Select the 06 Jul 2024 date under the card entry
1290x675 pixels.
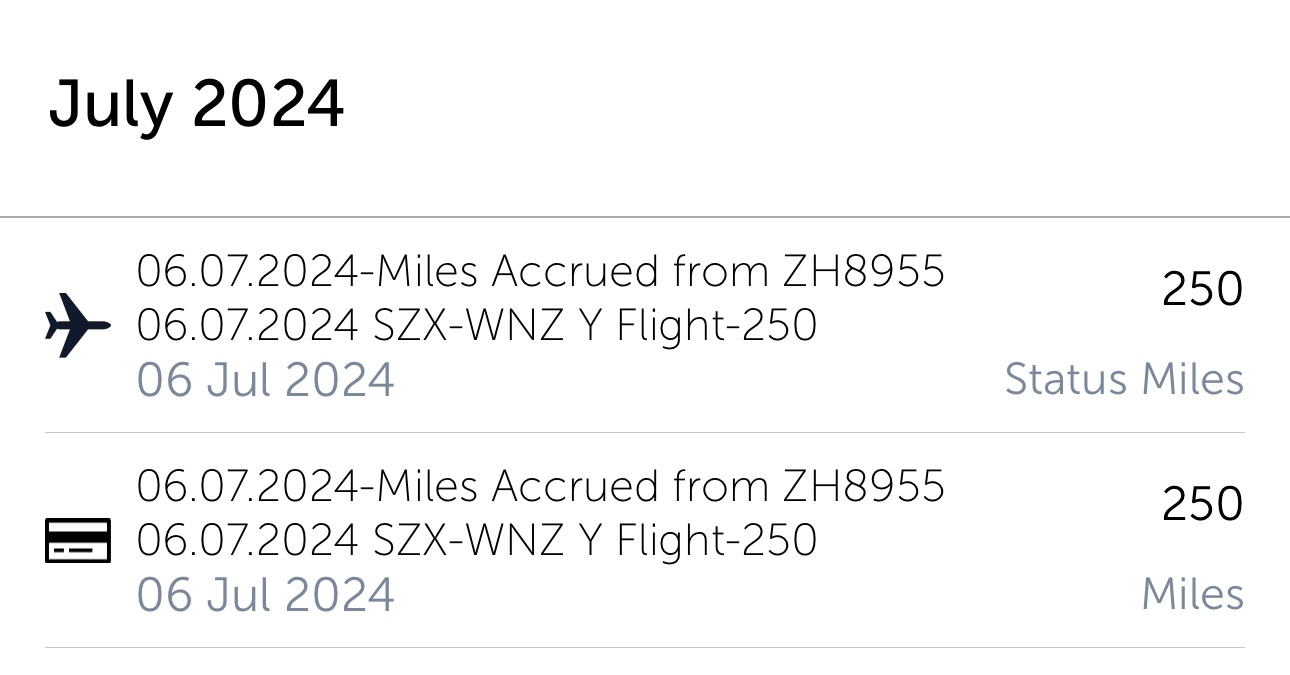click(x=265, y=594)
